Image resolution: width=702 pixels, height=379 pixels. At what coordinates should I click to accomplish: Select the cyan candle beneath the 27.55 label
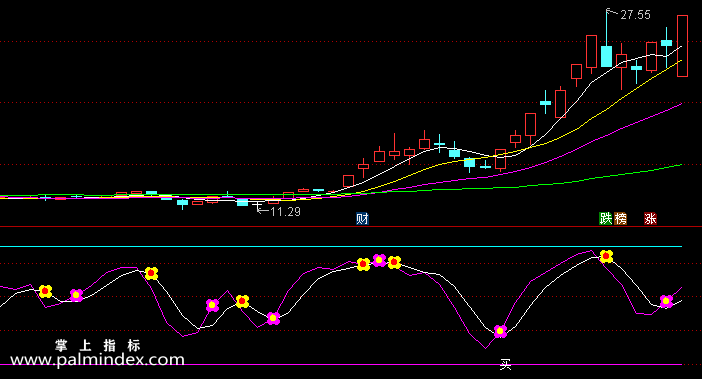point(607,56)
